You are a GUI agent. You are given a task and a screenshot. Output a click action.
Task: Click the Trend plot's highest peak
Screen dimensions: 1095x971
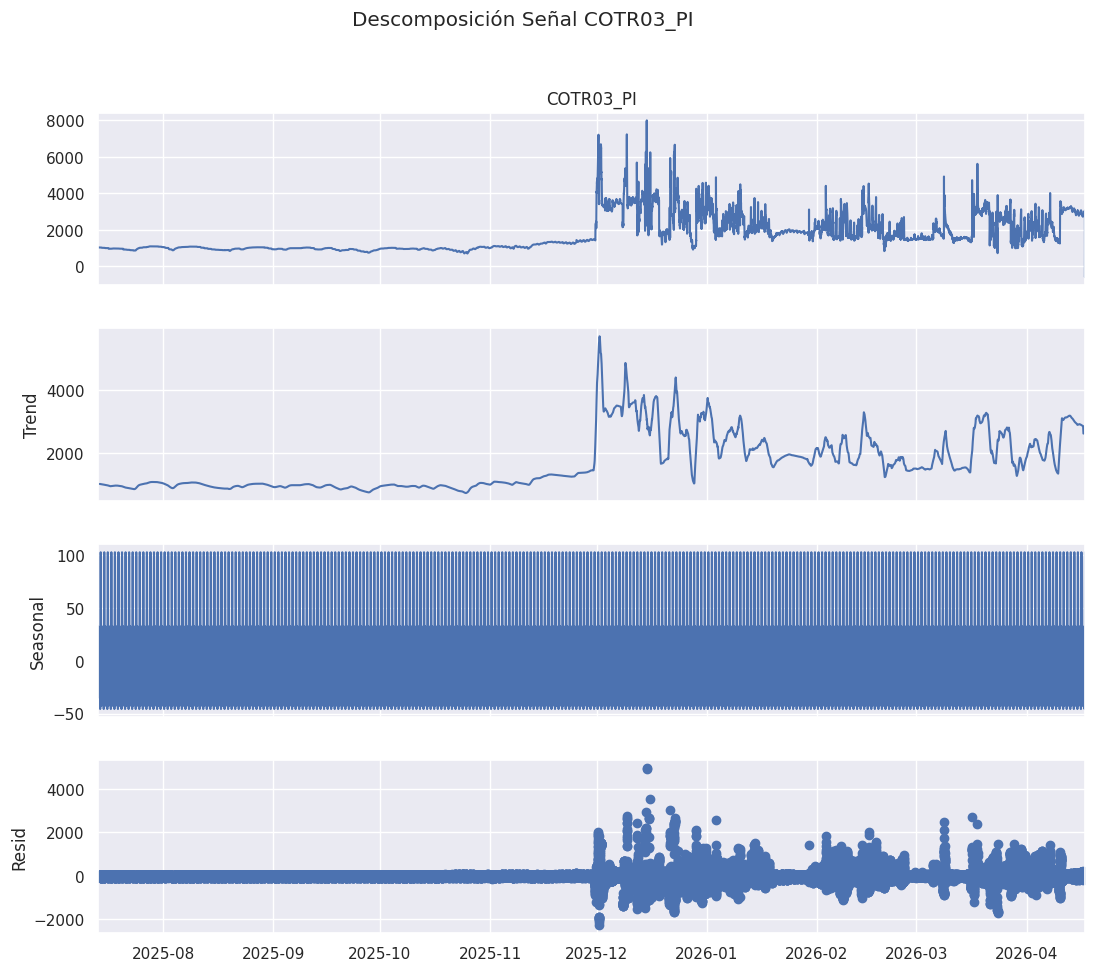point(599,337)
